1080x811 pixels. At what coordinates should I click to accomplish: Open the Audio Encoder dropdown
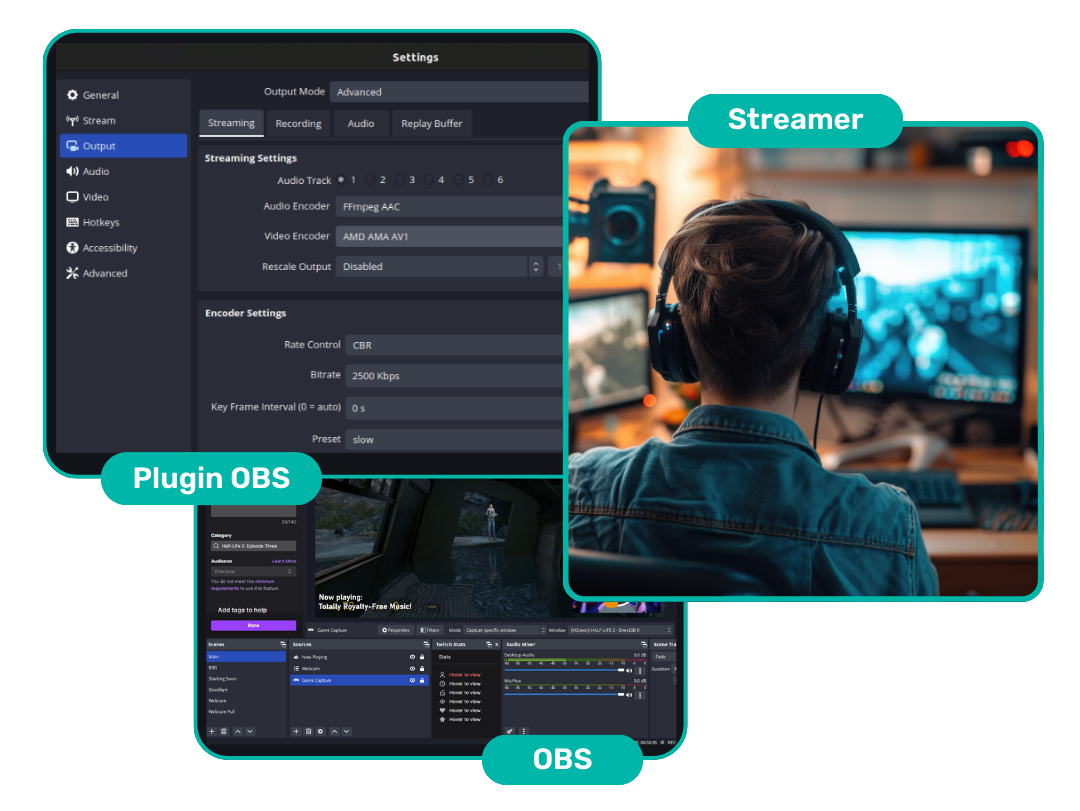449,207
